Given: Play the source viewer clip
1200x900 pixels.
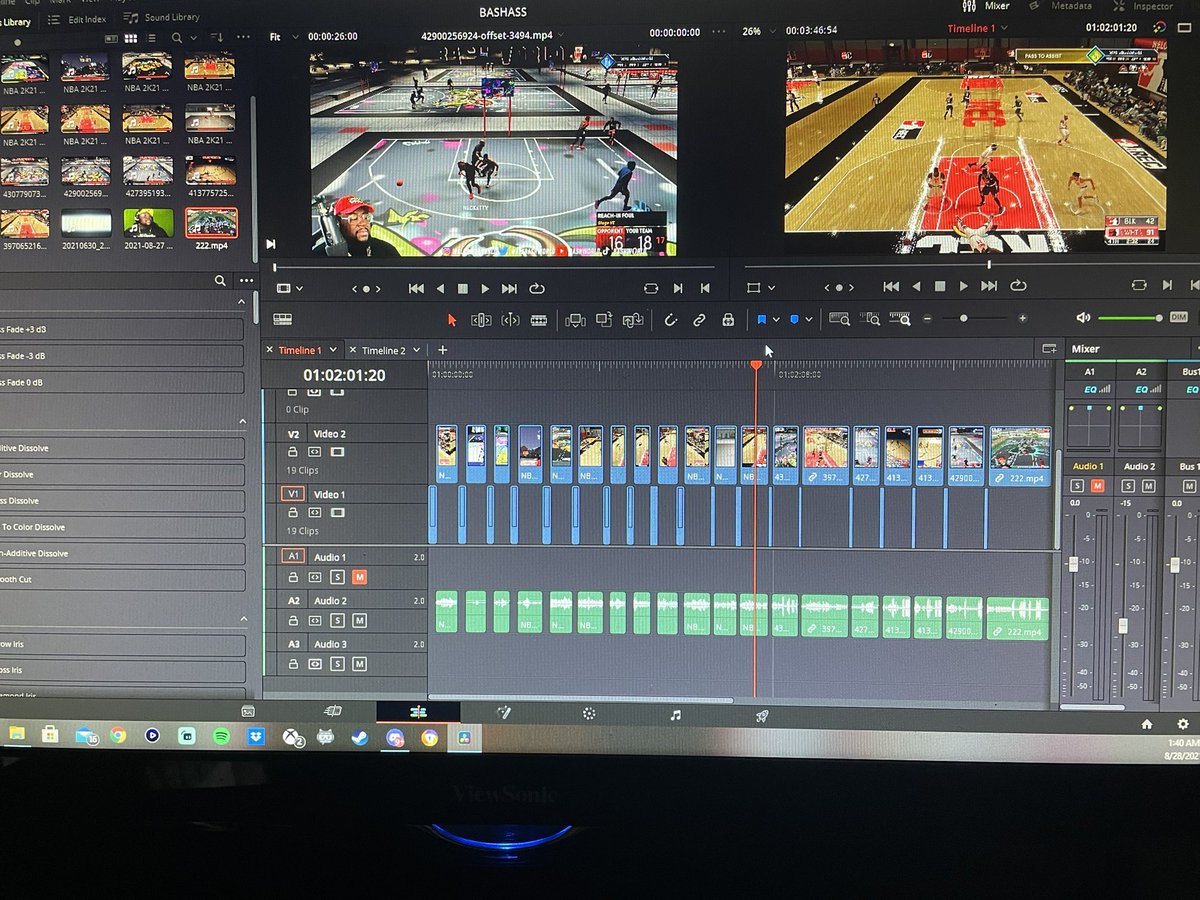Looking at the screenshot, I should 486,288.
